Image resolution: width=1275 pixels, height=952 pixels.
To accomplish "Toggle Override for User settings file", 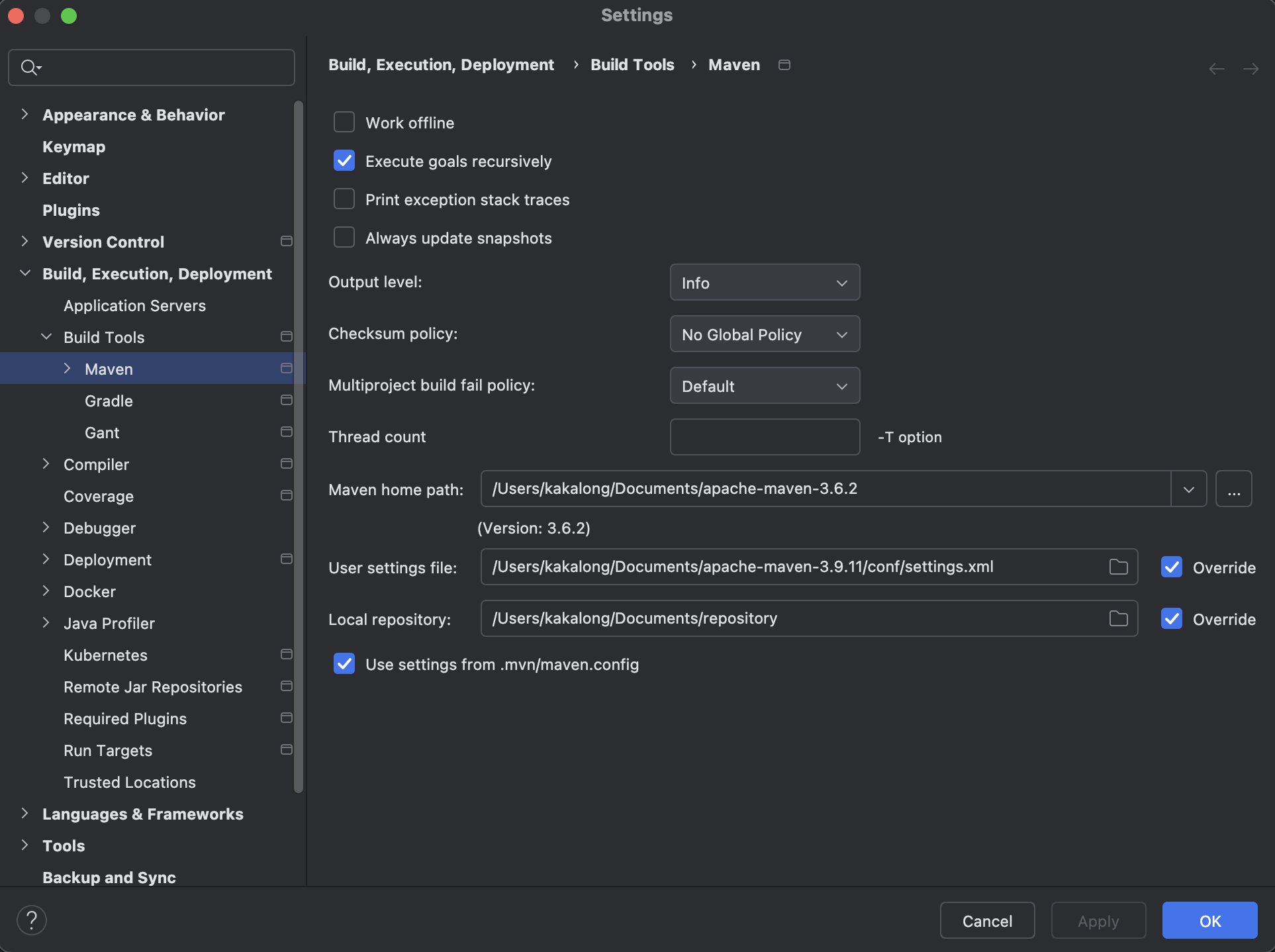I will point(1172,567).
